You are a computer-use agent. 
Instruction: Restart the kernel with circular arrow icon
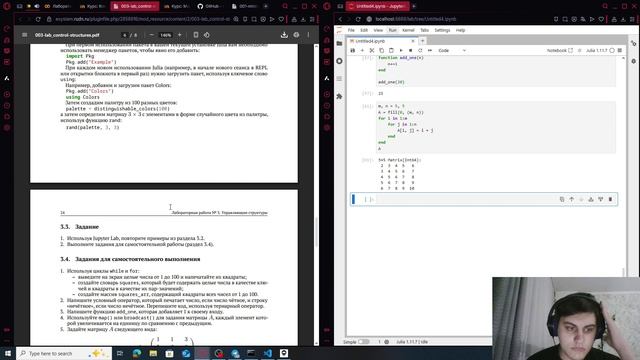420,51
